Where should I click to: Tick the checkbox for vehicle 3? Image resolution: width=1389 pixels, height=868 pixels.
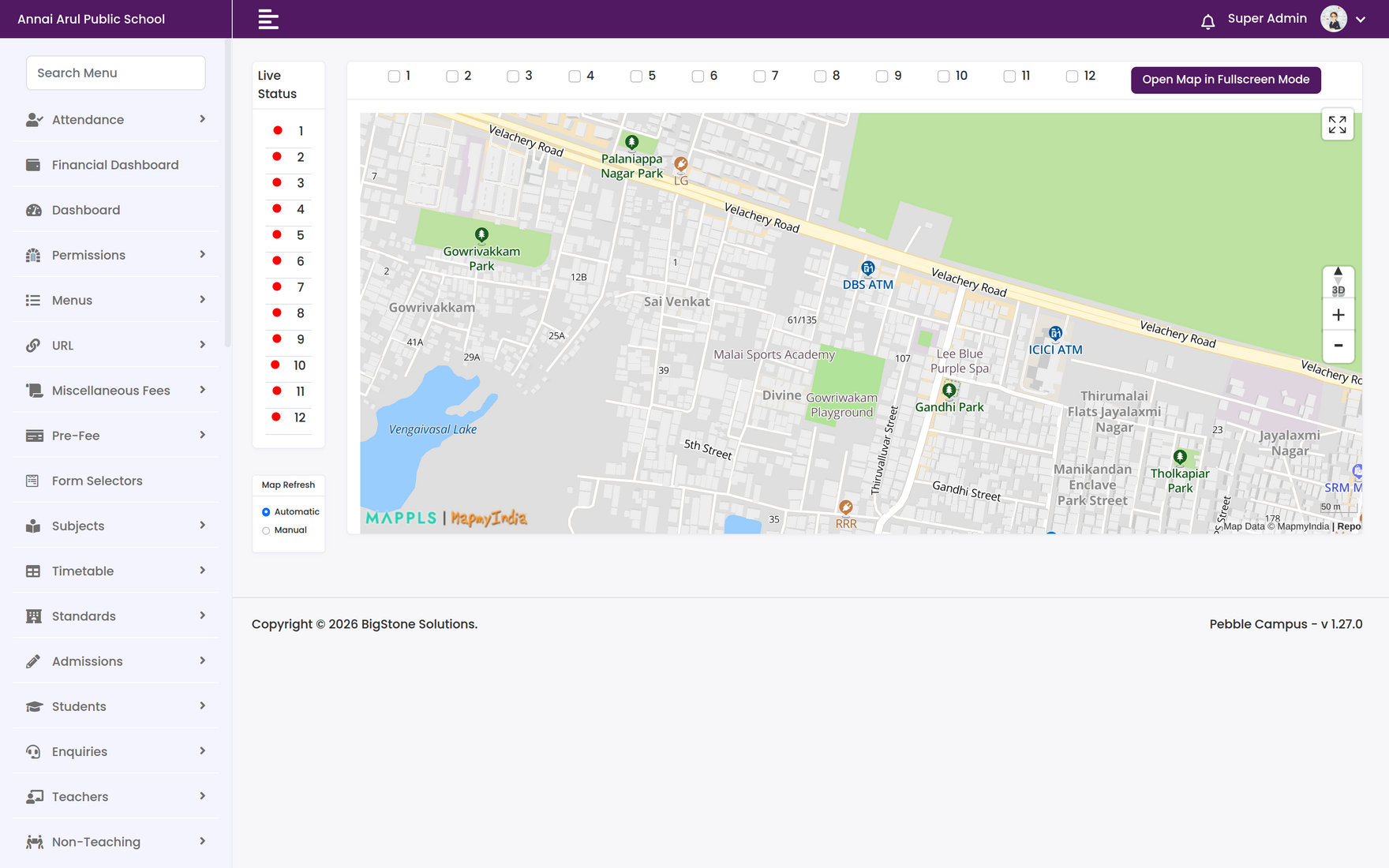click(x=513, y=77)
